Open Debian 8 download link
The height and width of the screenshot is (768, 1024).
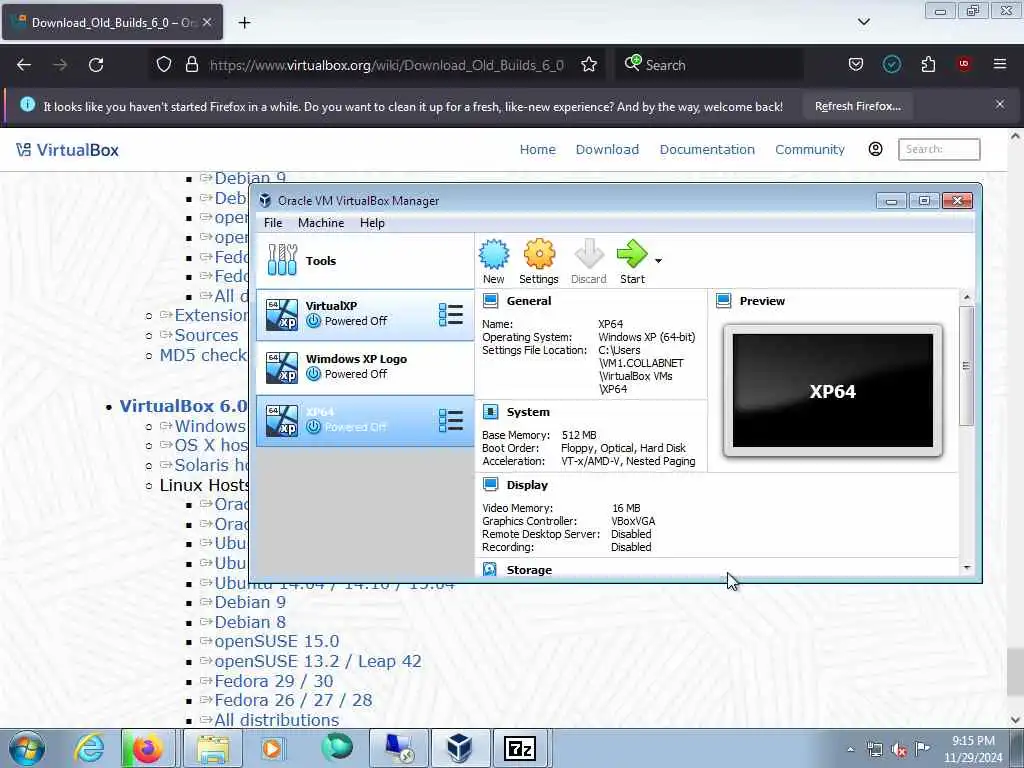click(x=250, y=622)
